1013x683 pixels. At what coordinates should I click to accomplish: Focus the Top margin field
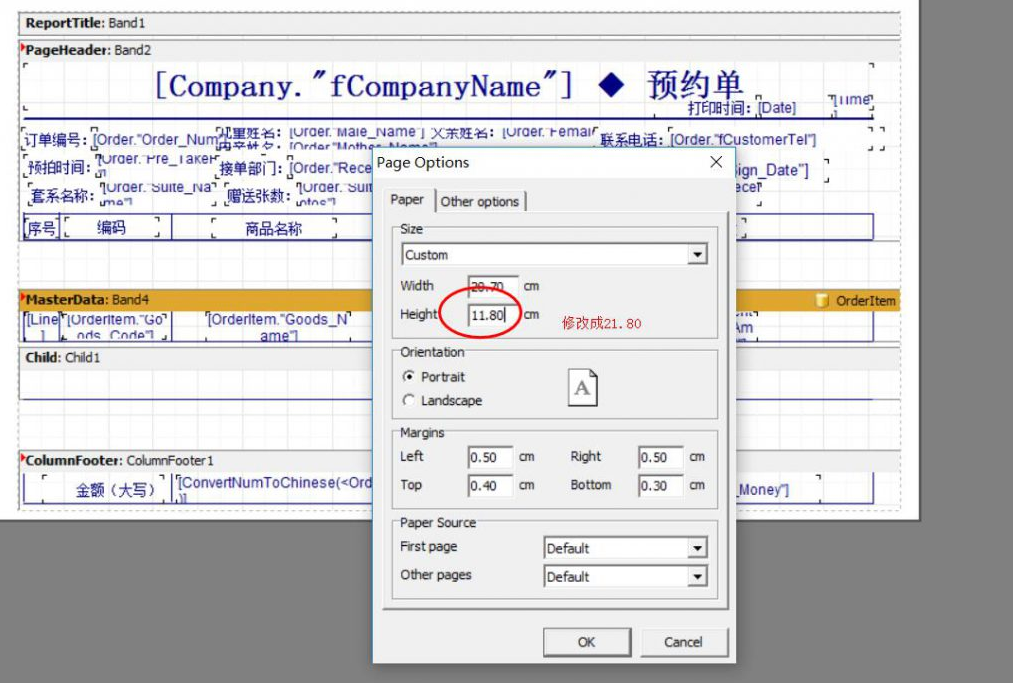490,486
